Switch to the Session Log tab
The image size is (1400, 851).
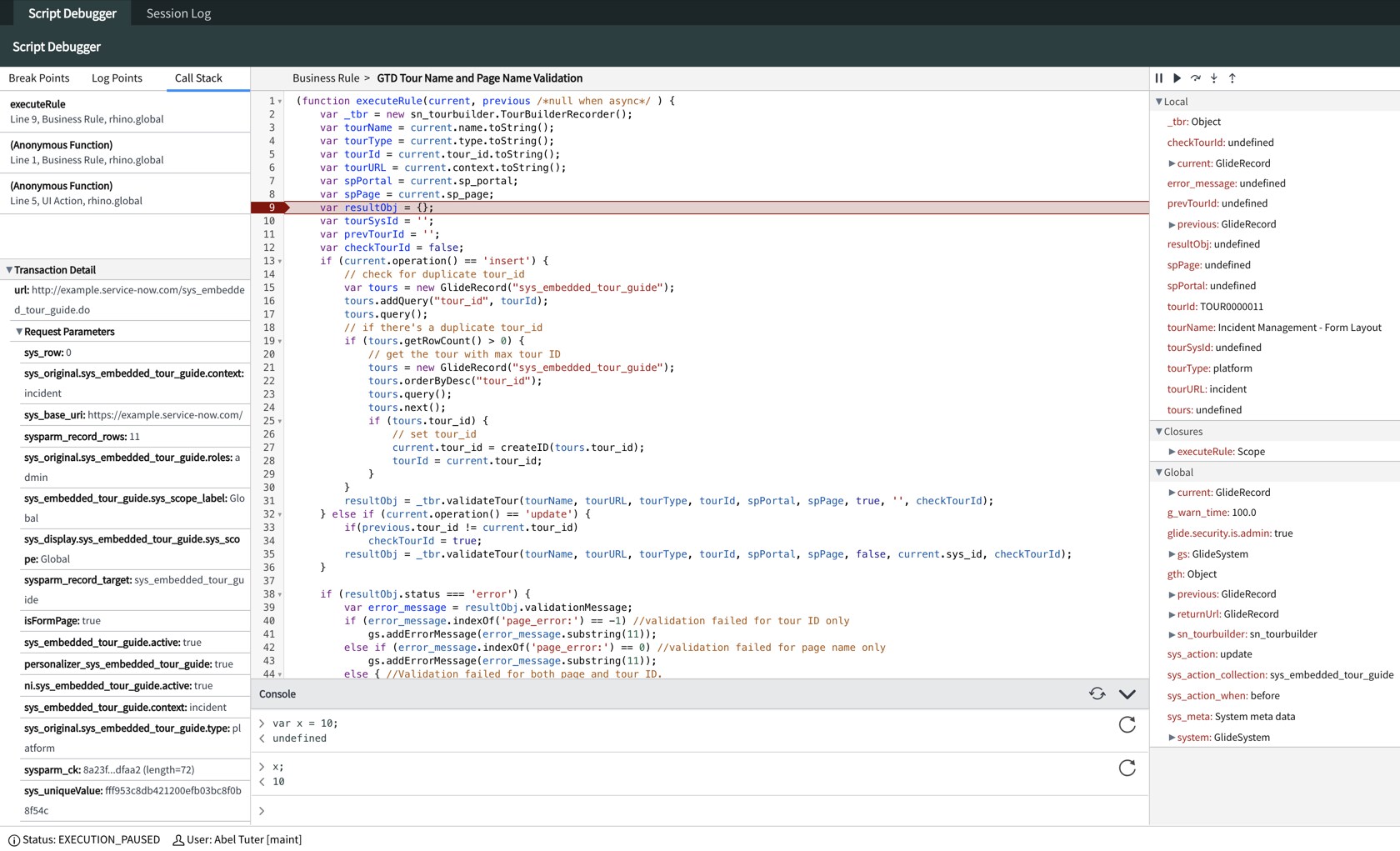coord(178,13)
